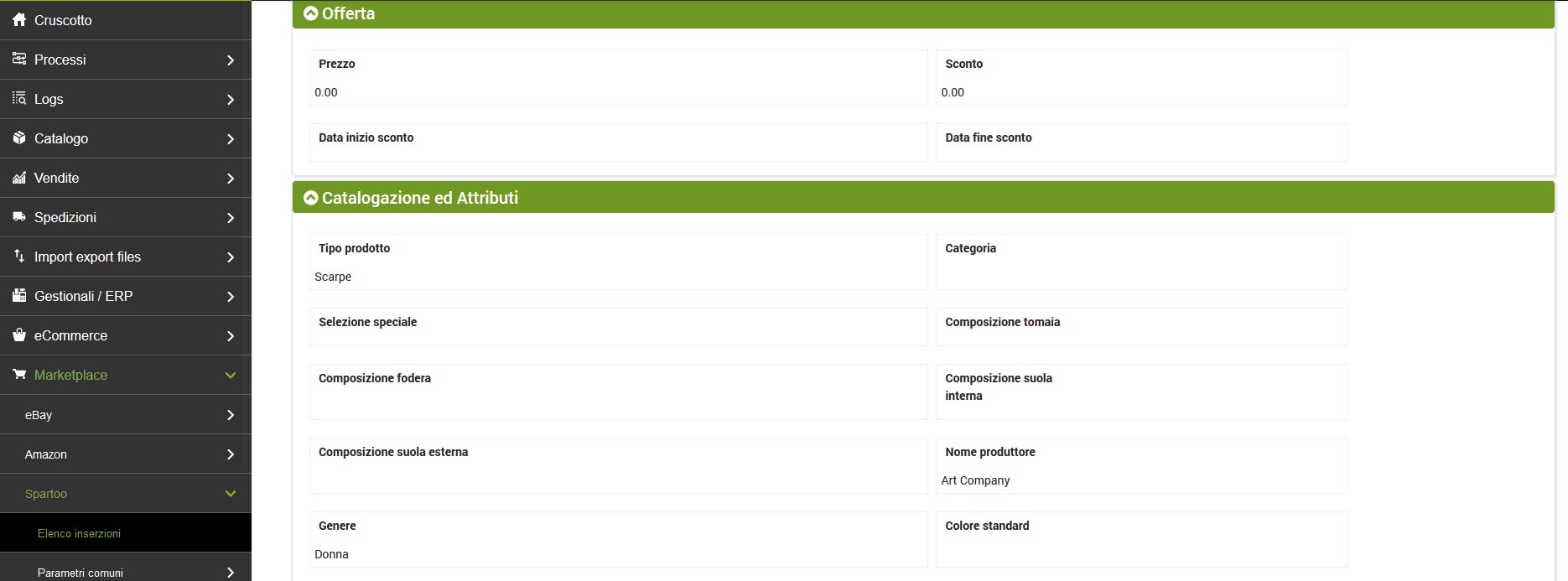The width and height of the screenshot is (1568, 581).
Task: Click the Logs magnifier icon
Action: 18,99
